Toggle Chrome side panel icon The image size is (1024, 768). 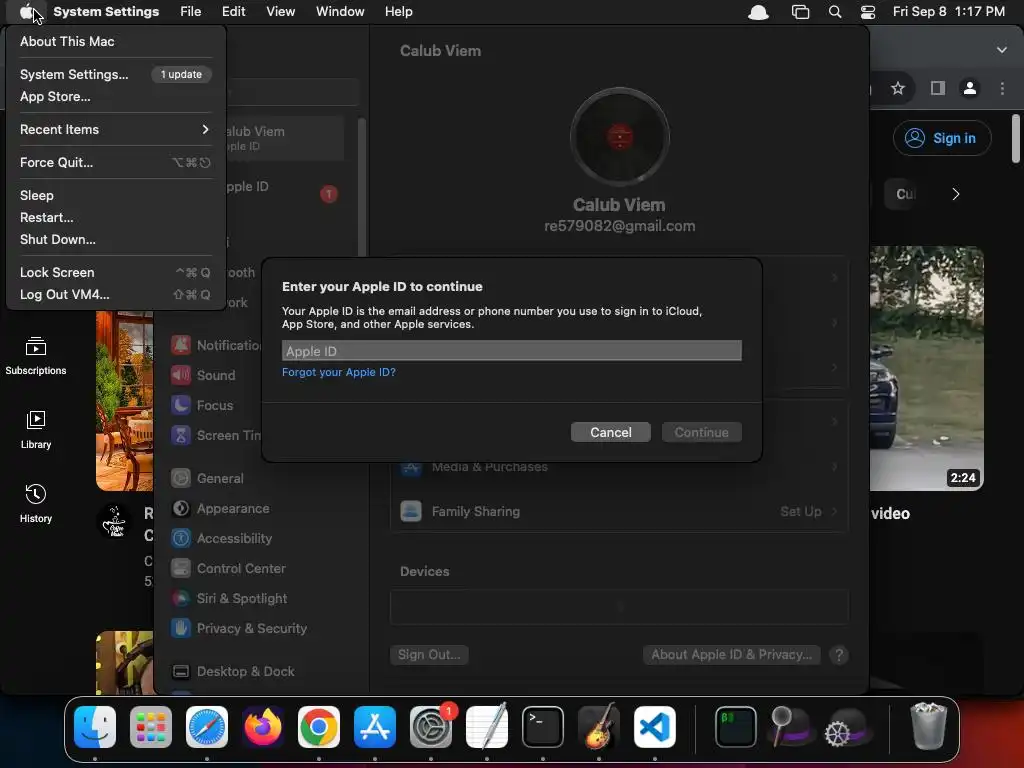coord(938,88)
